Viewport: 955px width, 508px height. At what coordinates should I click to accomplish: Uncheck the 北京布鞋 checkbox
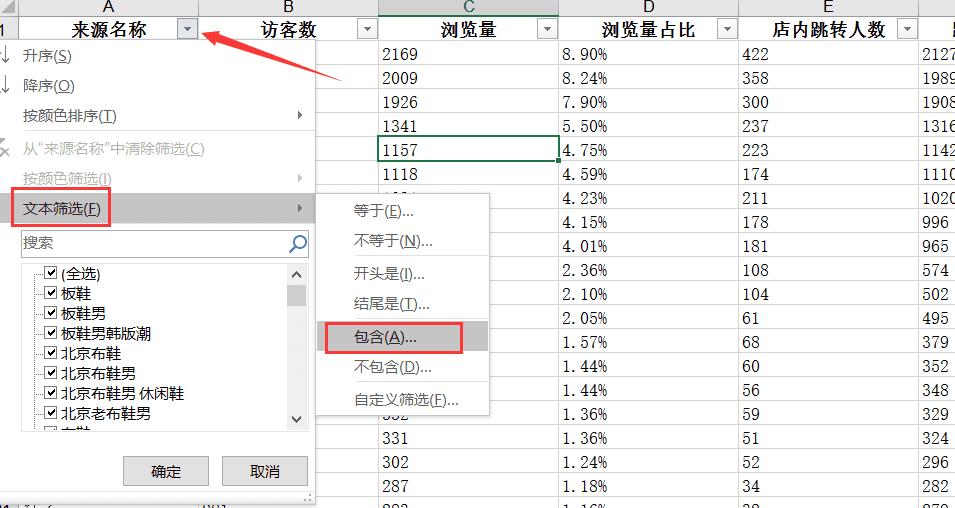pos(51,353)
